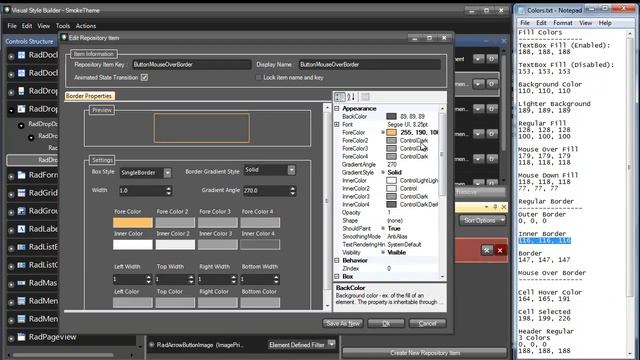Viewport: 640px width, 360px height.
Task: Select the SmoothingMode property row
Action: click(387, 236)
